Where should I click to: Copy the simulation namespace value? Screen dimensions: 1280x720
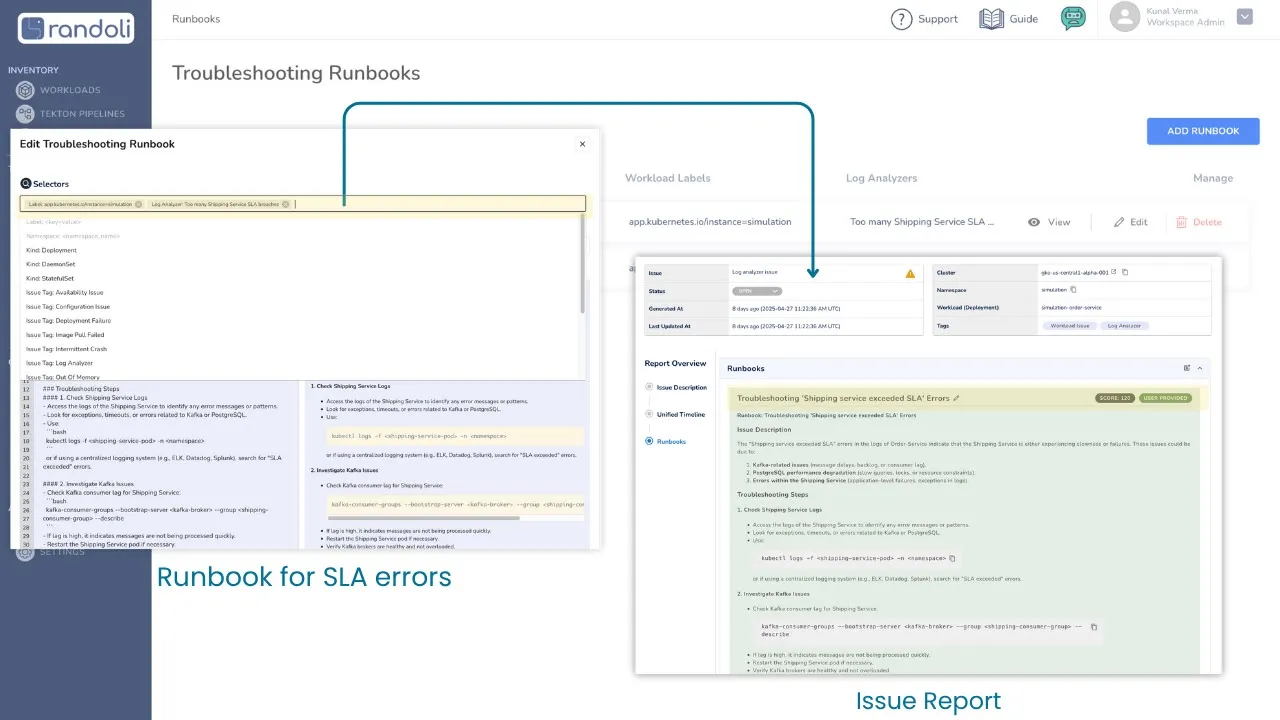[x=1074, y=289]
